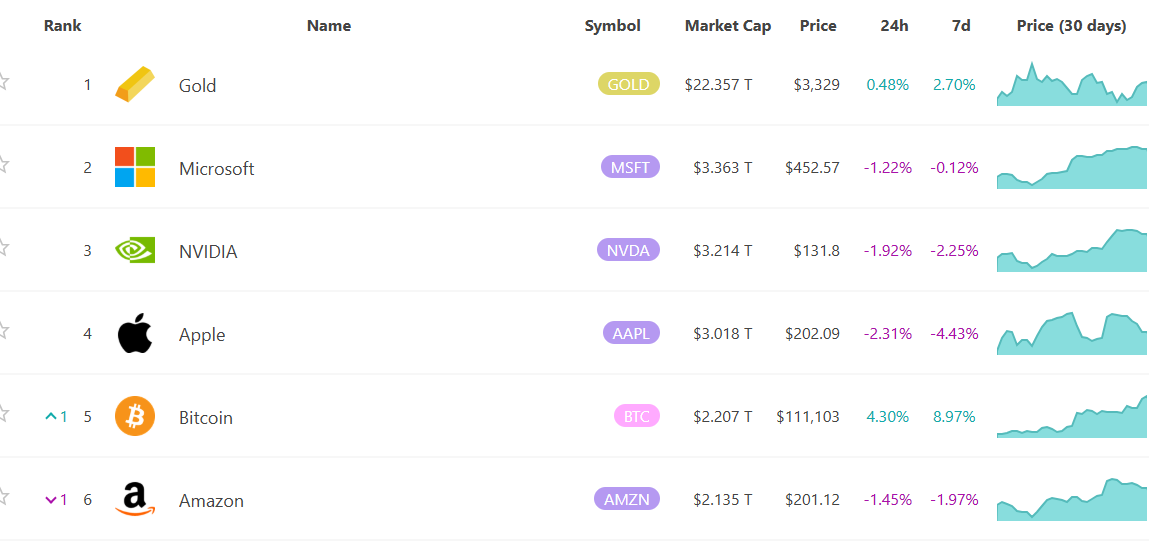
Task: Click the Bitcoin logo icon
Action: coord(135,416)
